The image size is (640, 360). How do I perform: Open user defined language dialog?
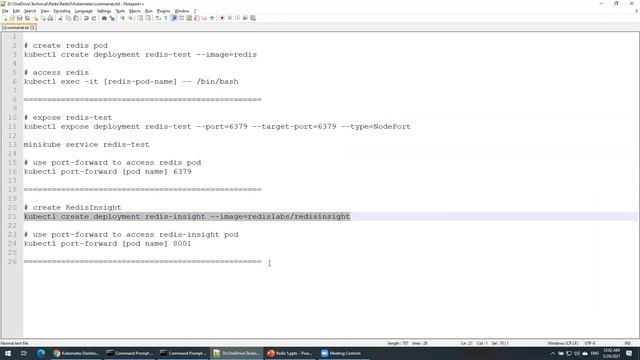tap(181, 18)
